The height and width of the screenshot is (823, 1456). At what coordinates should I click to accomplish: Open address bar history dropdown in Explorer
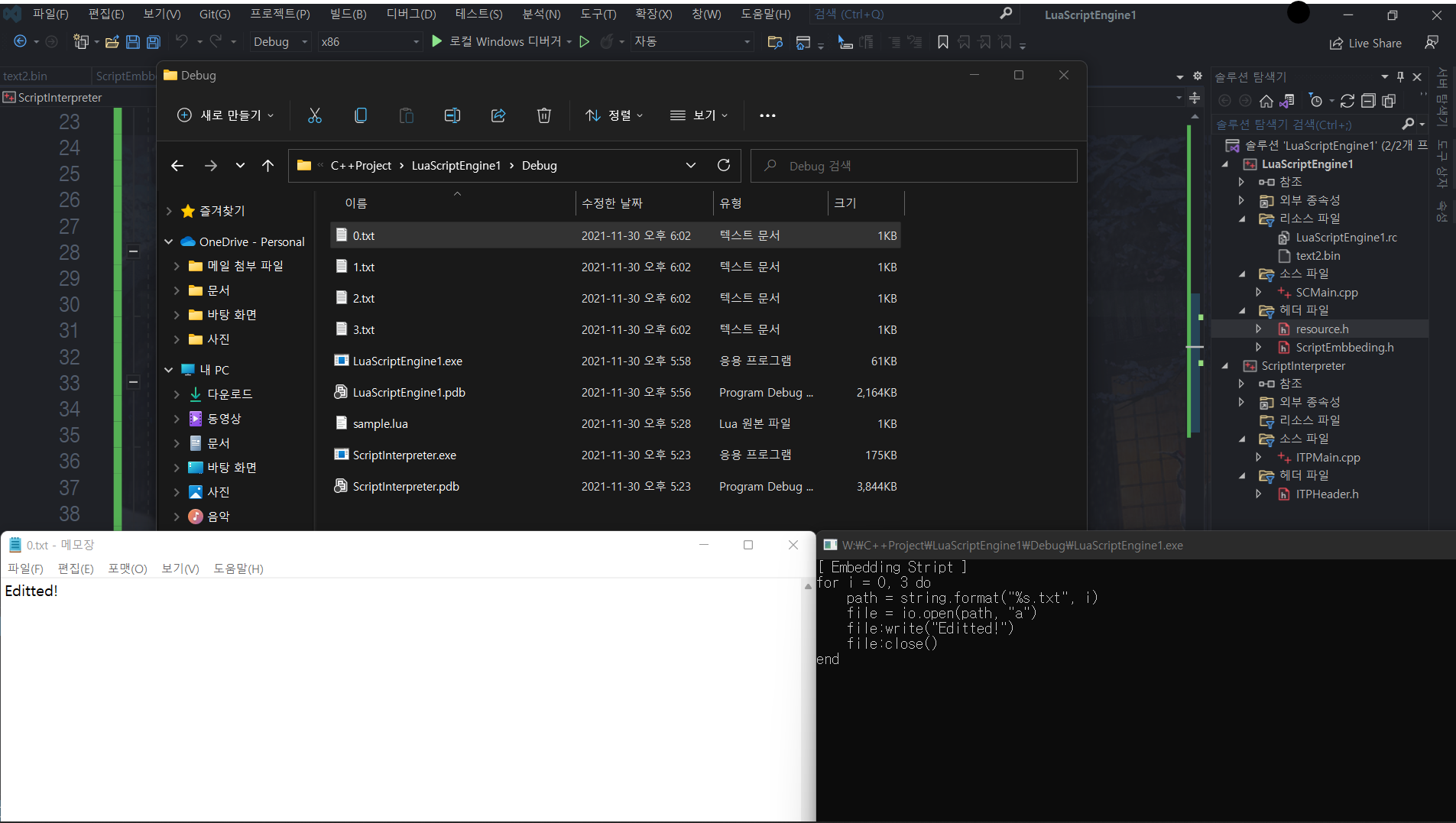691,165
